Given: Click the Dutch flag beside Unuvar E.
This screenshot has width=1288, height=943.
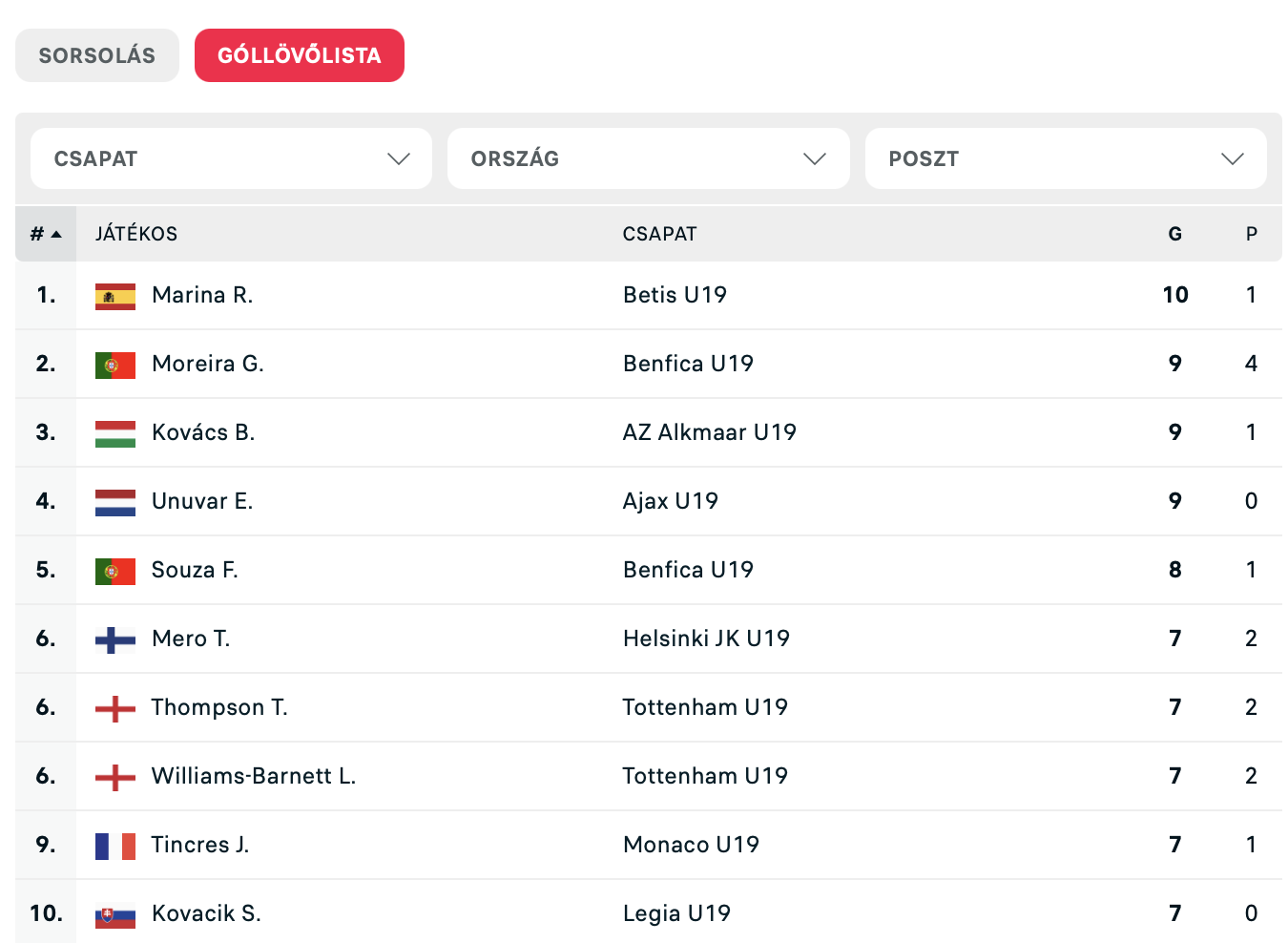Looking at the screenshot, I should click(x=114, y=503).
